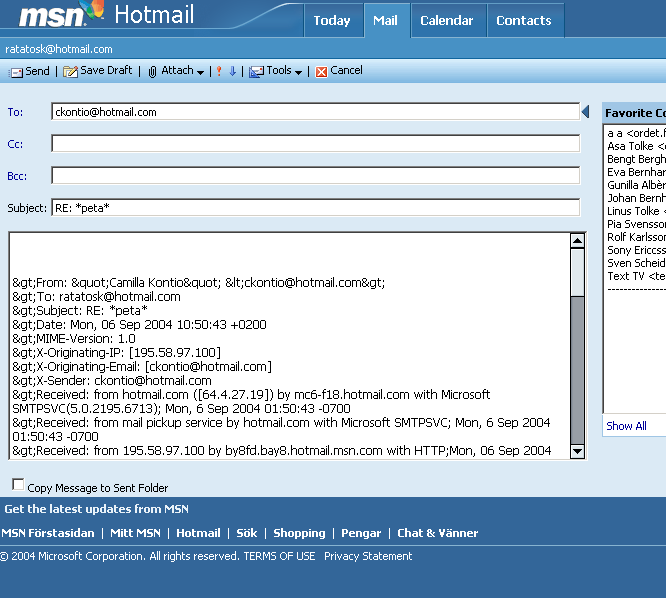Open the To: address book link

point(15,112)
